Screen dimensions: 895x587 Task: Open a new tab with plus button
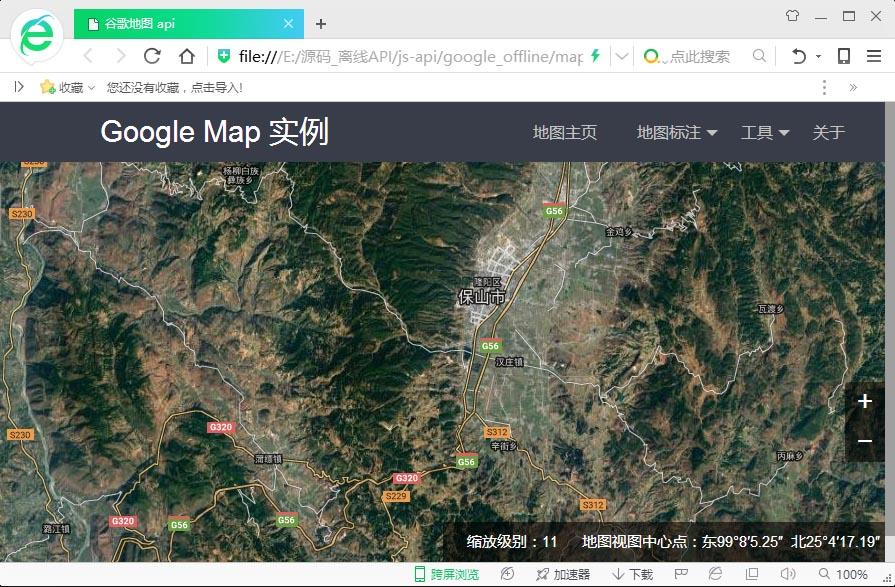point(321,24)
